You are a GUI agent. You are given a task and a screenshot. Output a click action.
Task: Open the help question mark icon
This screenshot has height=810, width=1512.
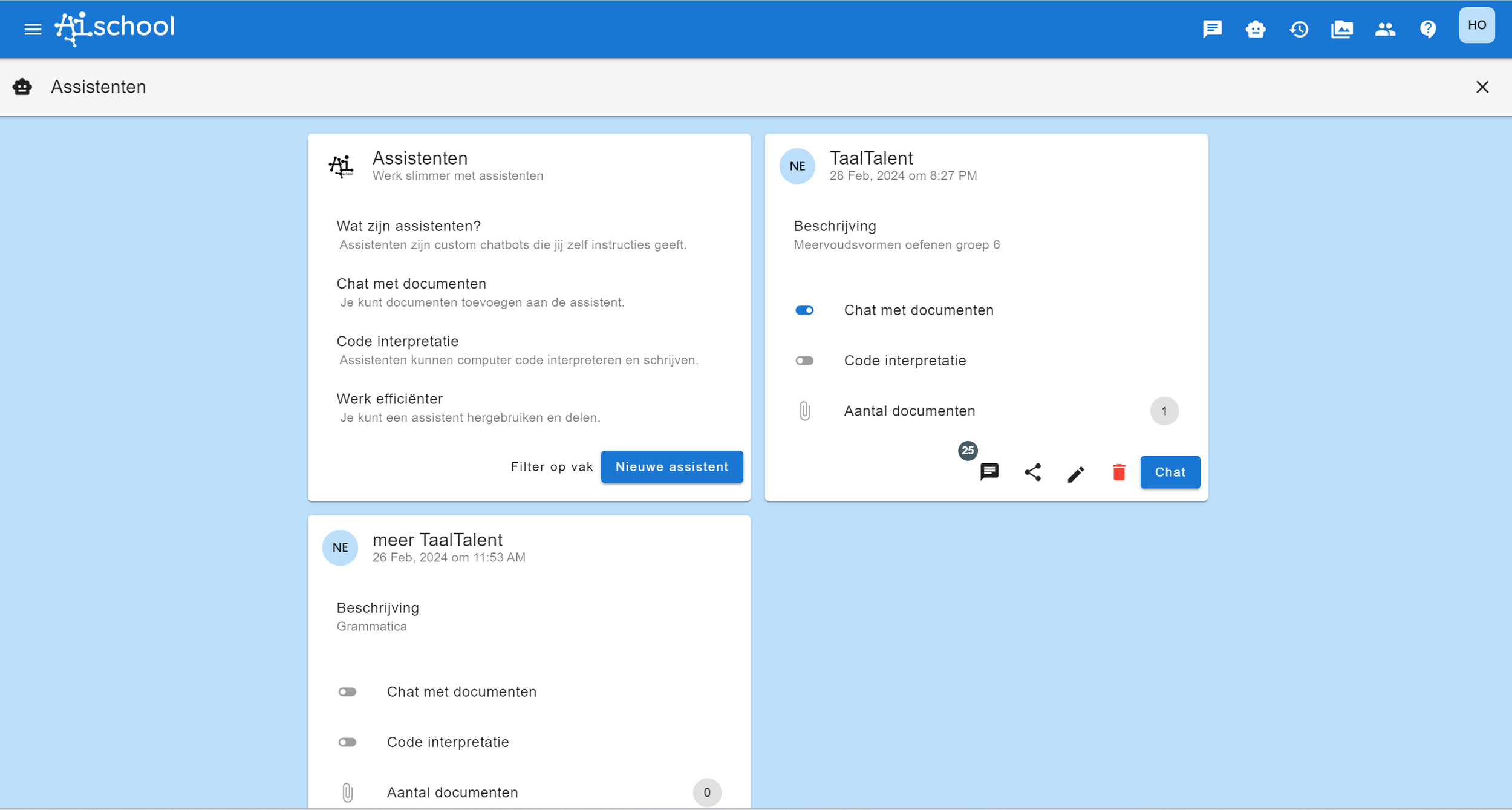coord(1428,29)
